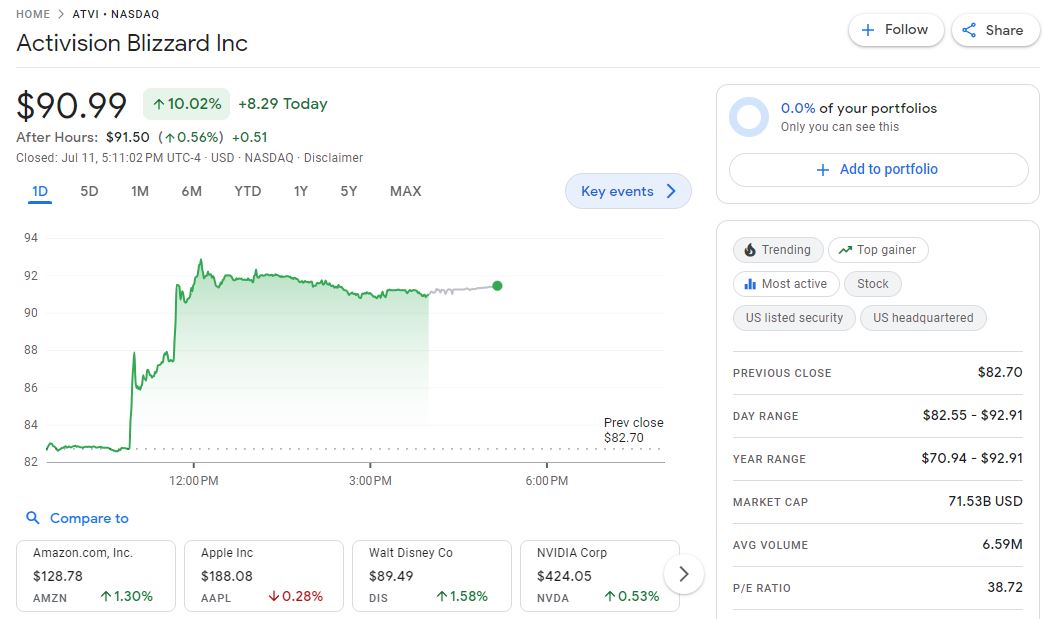
Task: Open the NVIDIA Corp comparison card
Action: 599,576
